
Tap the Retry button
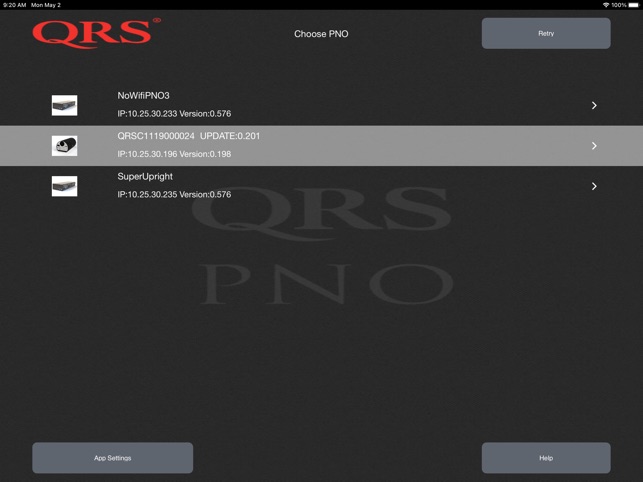(x=546, y=33)
